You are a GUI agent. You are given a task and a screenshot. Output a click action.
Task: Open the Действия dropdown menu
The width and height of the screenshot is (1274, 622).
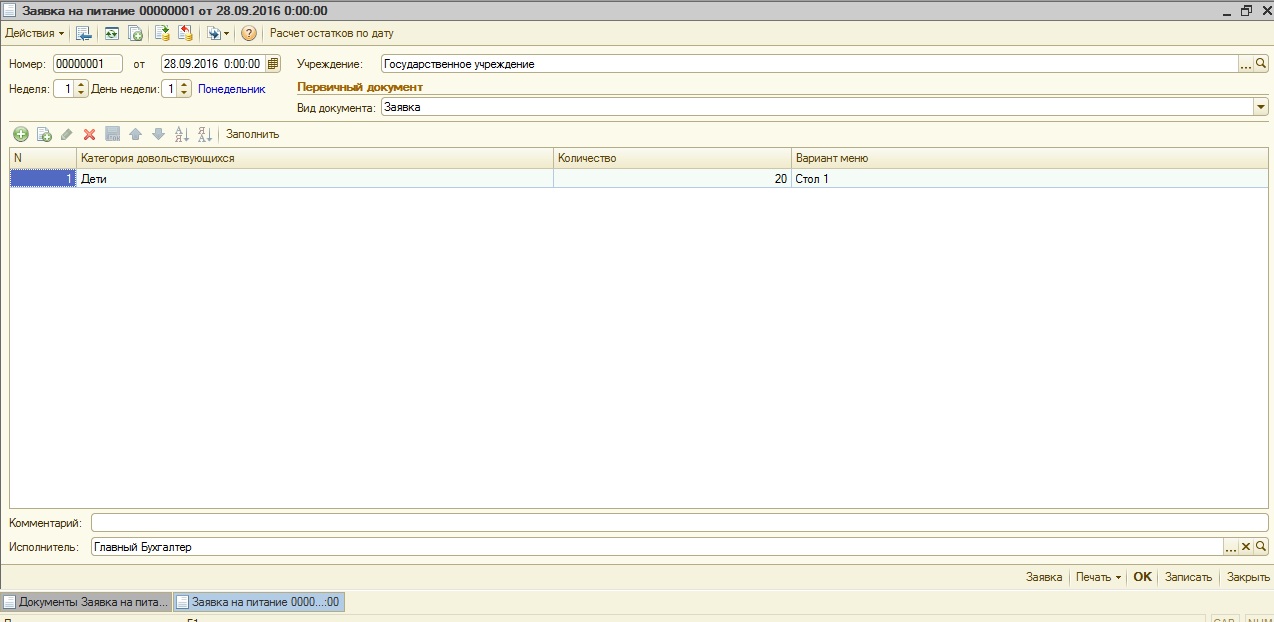(x=34, y=33)
